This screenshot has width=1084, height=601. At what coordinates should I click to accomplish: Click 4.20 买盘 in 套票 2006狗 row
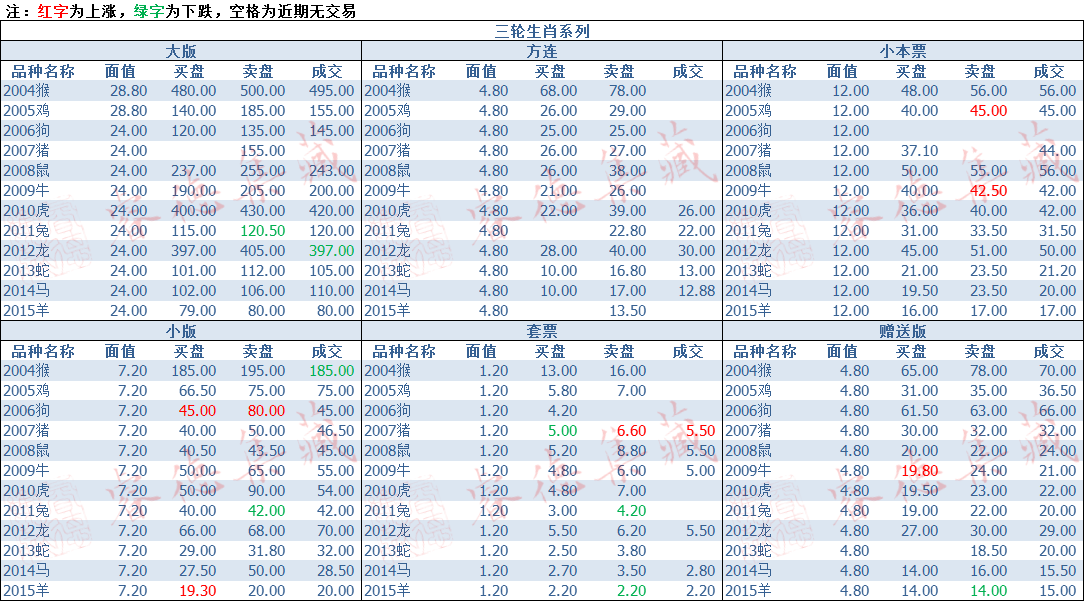click(562, 412)
